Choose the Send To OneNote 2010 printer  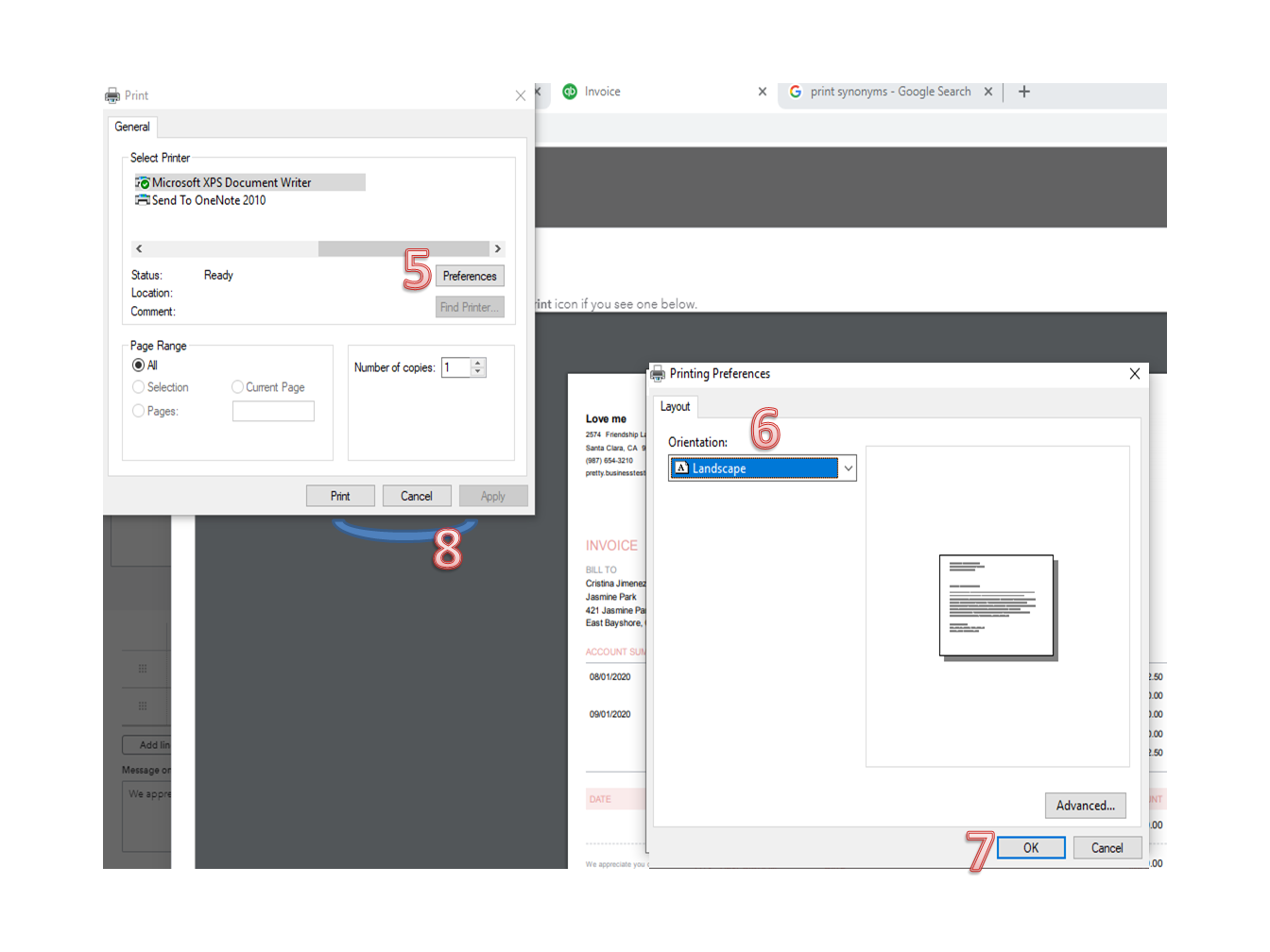142,200
